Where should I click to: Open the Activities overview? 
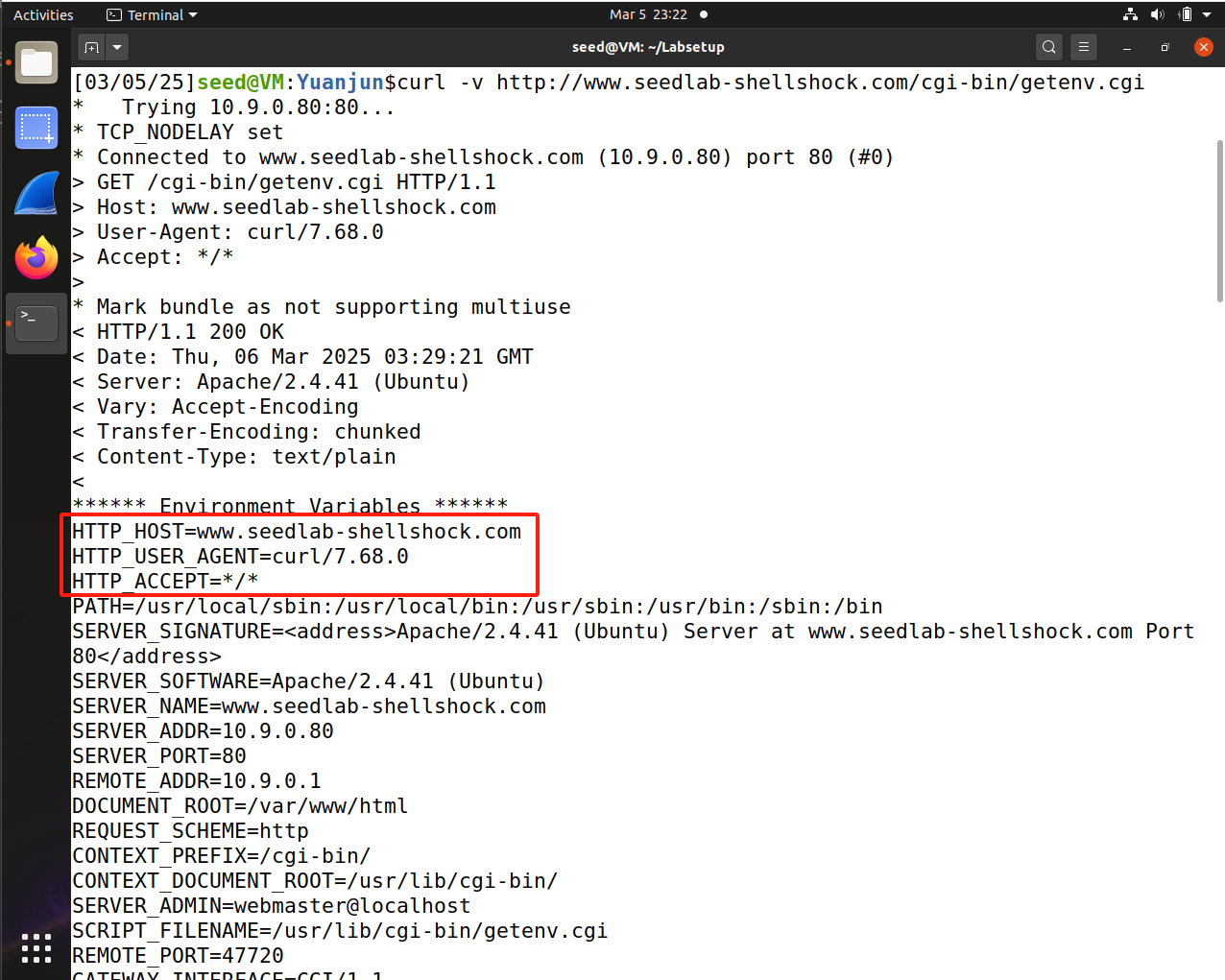pos(43,14)
